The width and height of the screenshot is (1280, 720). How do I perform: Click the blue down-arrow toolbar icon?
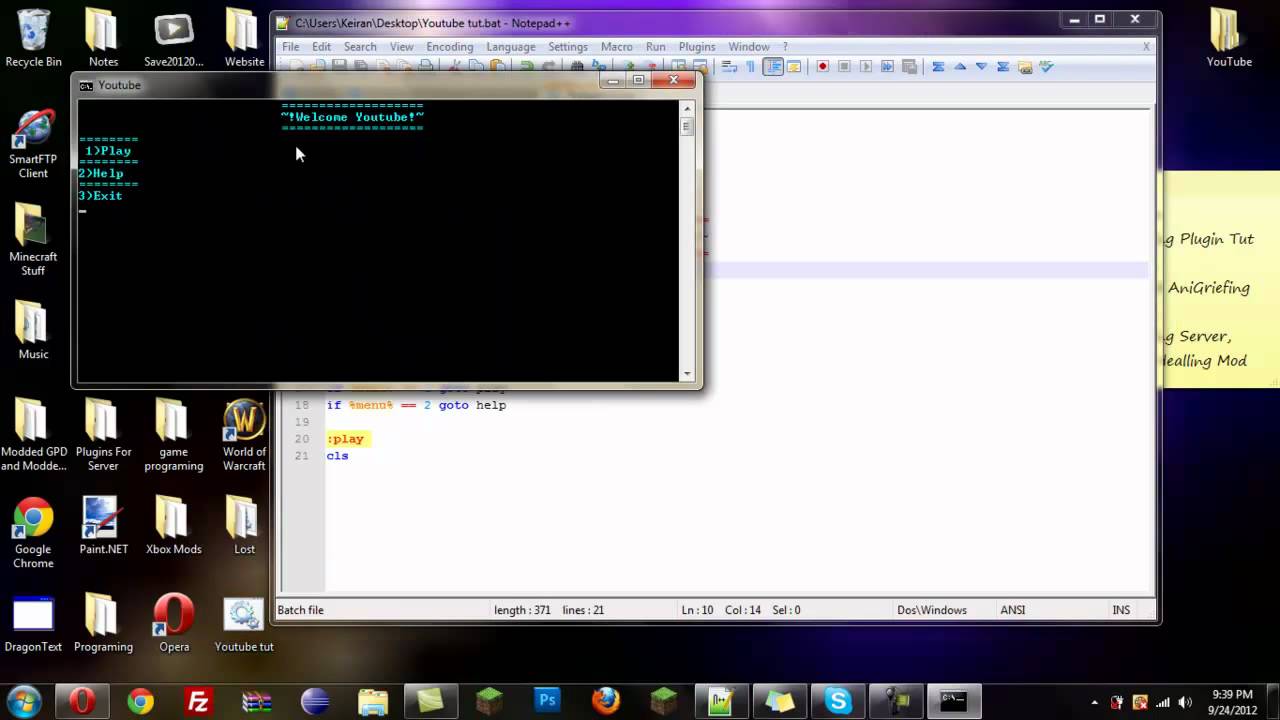click(x=982, y=67)
